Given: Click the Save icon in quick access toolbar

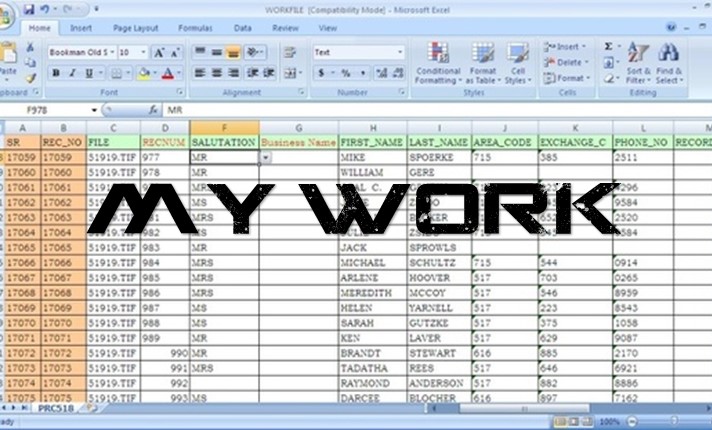Looking at the screenshot, I should [29, 9].
